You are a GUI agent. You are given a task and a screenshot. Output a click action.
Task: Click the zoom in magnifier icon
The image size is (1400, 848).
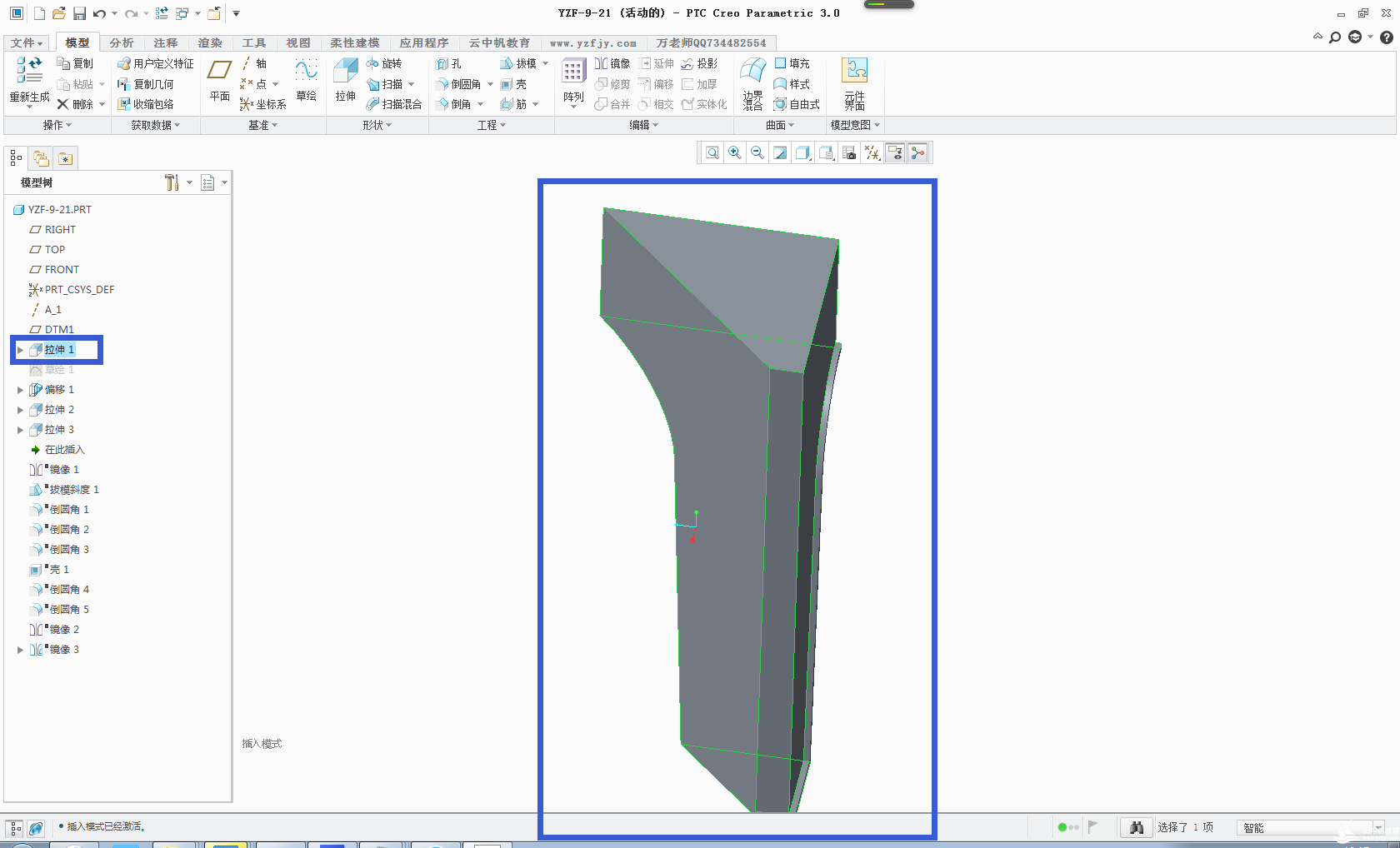pyautogui.click(x=734, y=152)
